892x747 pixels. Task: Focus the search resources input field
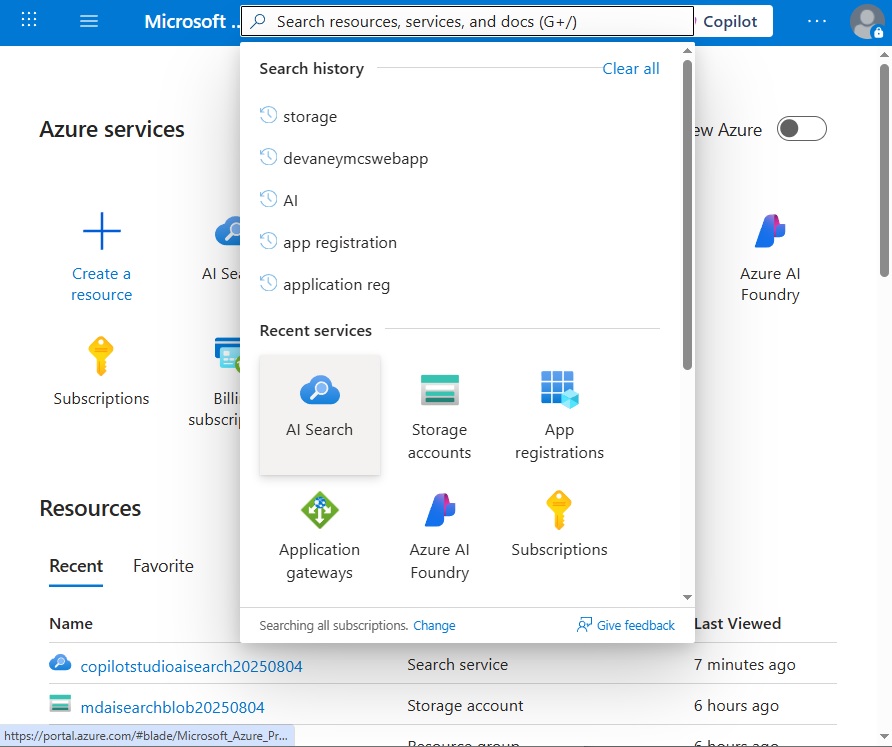[467, 22]
